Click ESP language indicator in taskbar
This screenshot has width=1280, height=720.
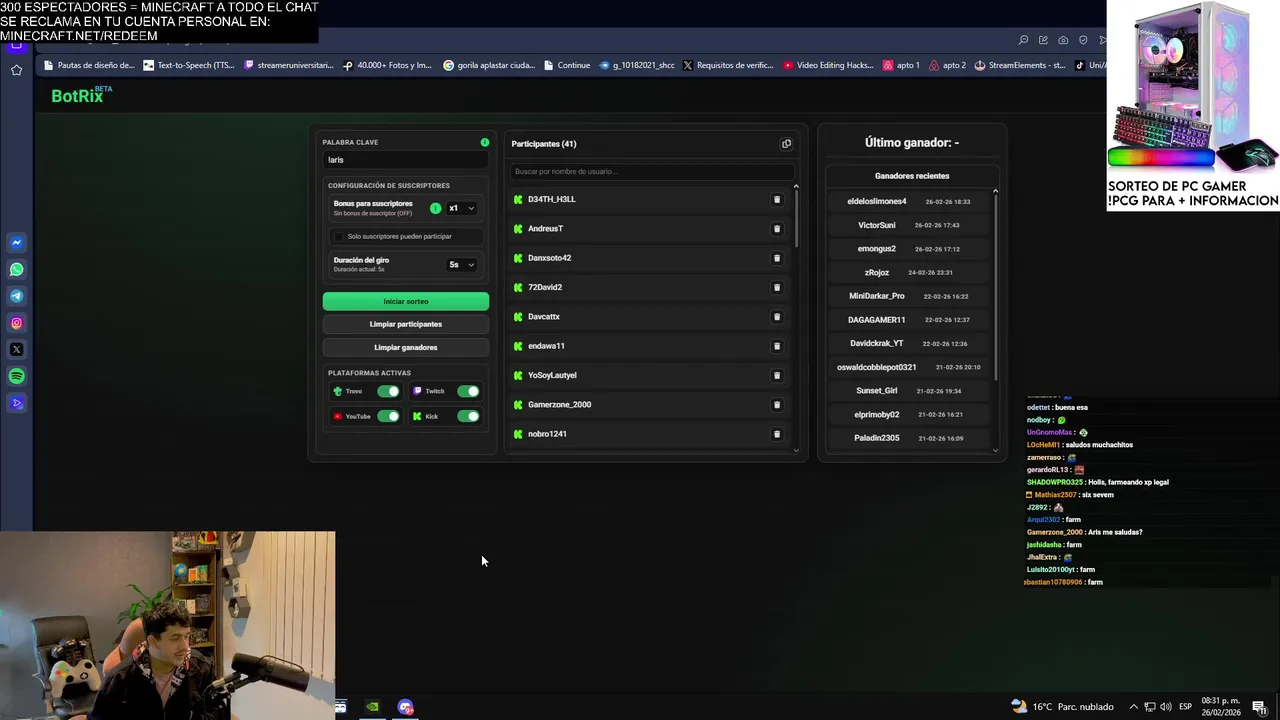pos(1185,707)
